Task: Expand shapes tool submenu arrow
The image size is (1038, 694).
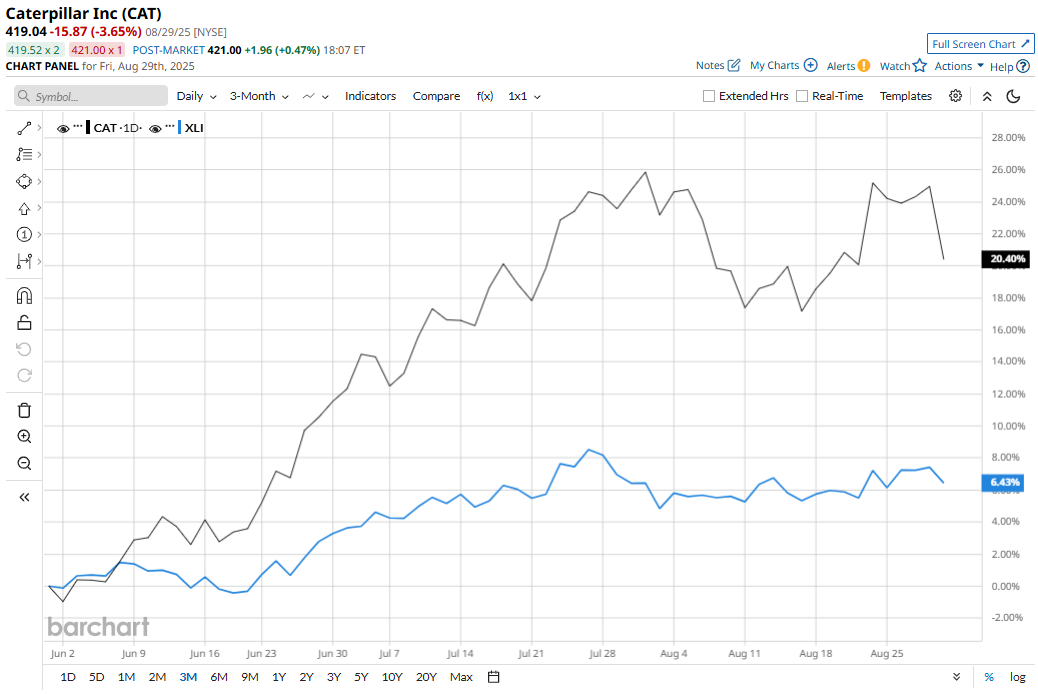Action: [40, 181]
